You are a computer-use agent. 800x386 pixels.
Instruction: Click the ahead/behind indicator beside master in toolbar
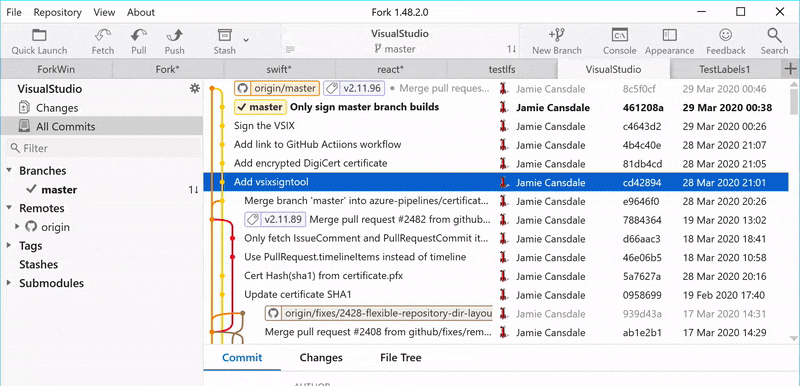click(x=511, y=49)
